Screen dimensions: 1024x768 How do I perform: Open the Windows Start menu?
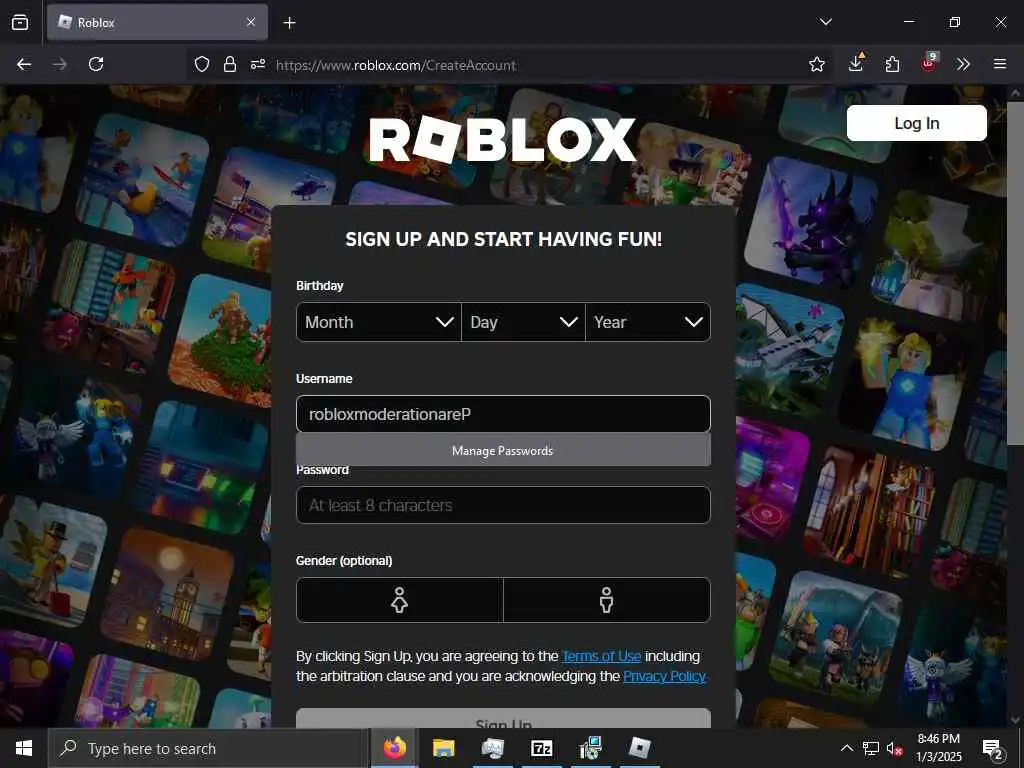(24, 748)
